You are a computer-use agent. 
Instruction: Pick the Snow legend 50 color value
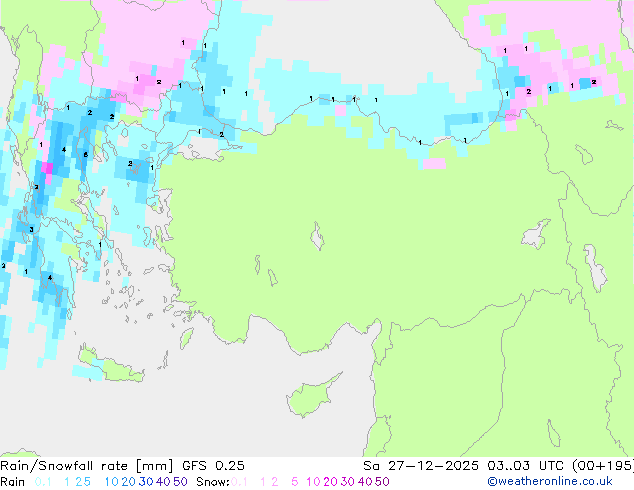(x=383, y=482)
